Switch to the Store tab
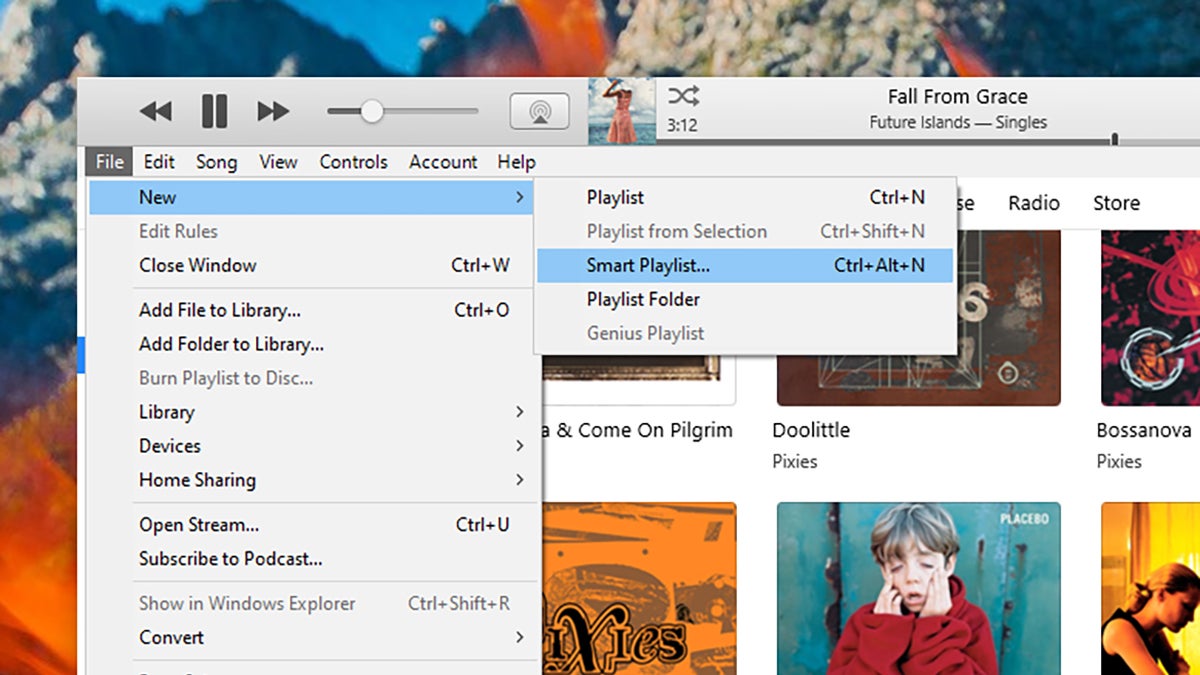 point(1116,203)
